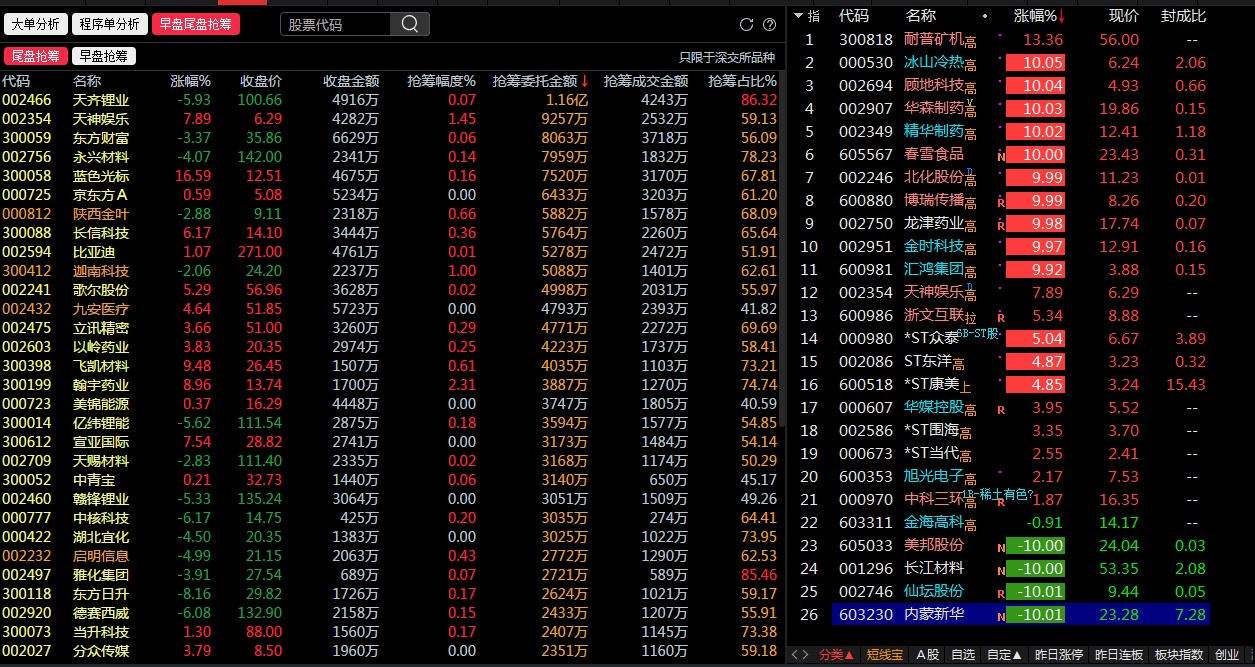Click the N marker on 美邦股份 row
This screenshot has width=1255, height=667.
click(x=1001, y=548)
